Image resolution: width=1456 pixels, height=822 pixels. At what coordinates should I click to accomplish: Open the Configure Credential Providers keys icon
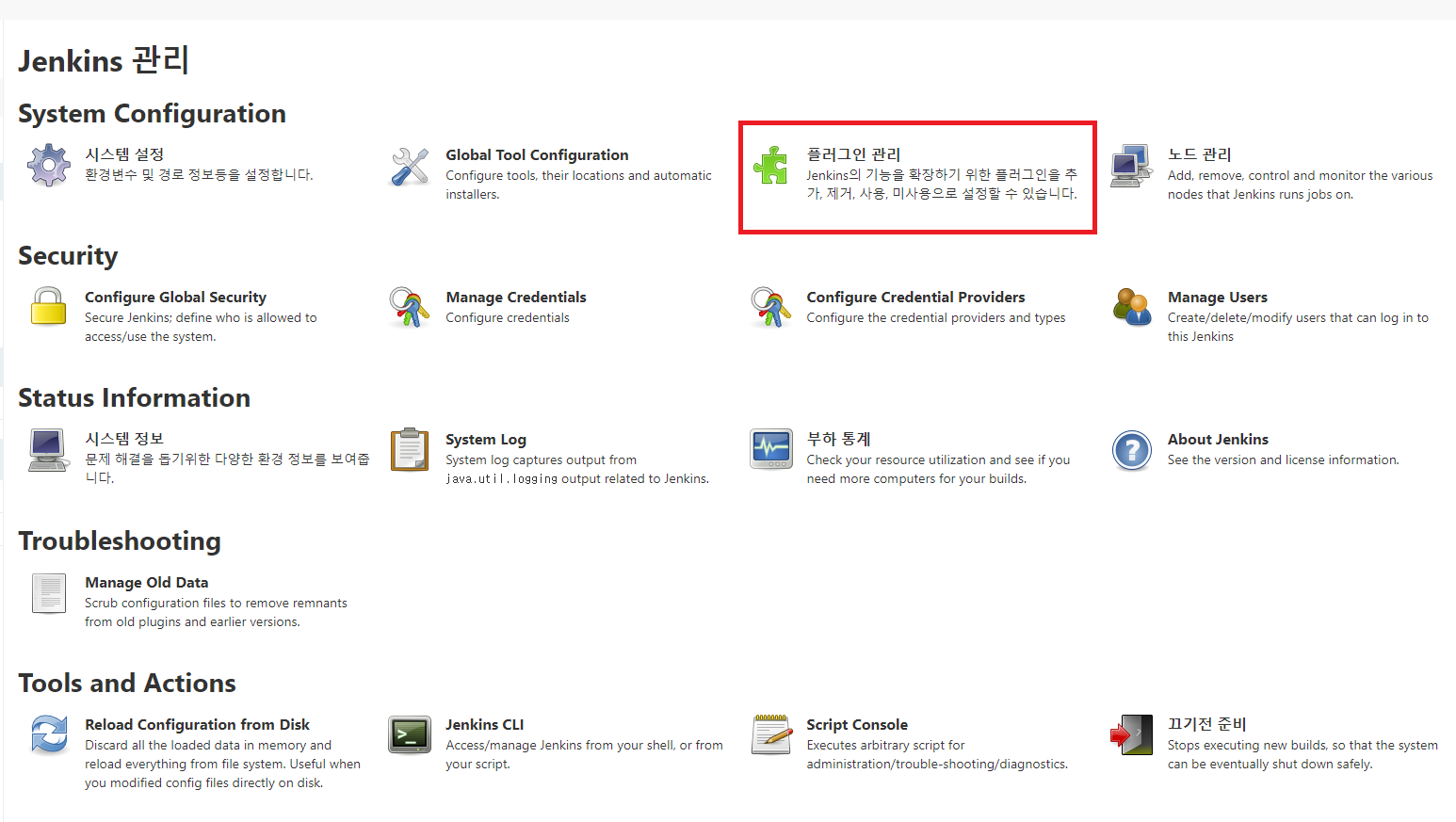[770, 307]
